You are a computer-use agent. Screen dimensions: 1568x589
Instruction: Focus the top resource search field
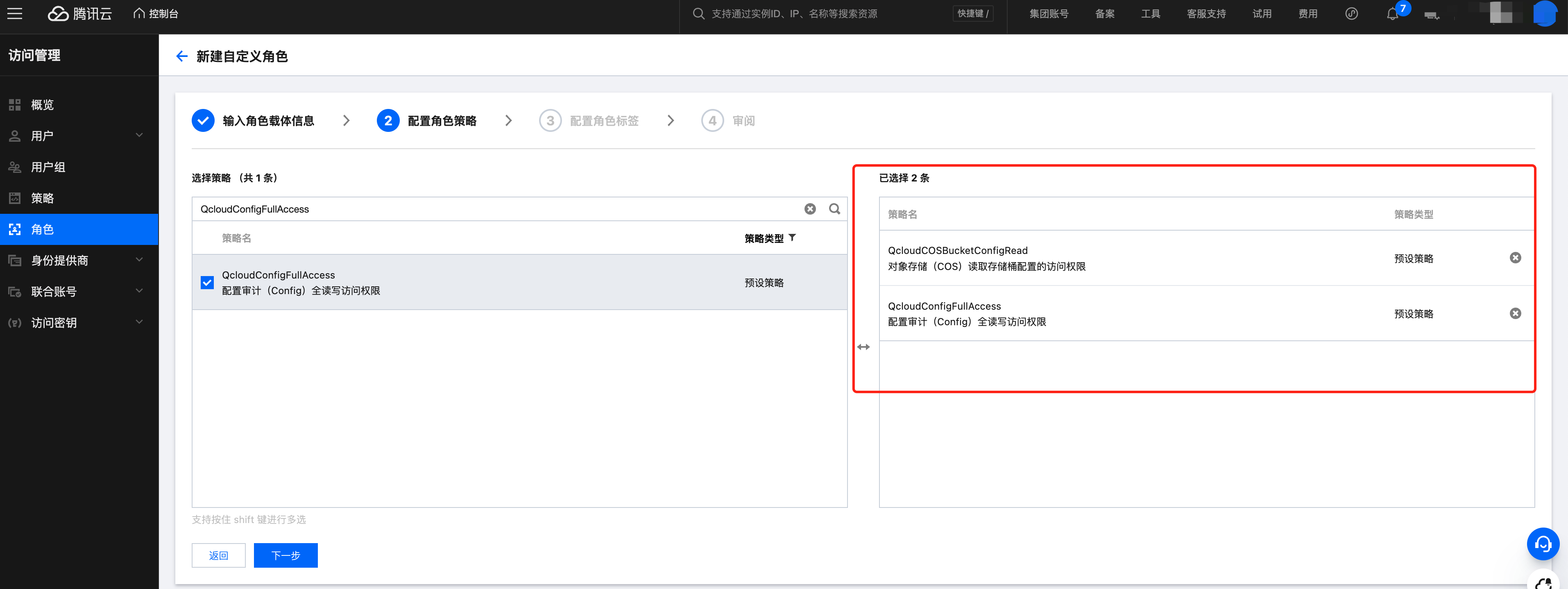pyautogui.click(x=822, y=14)
